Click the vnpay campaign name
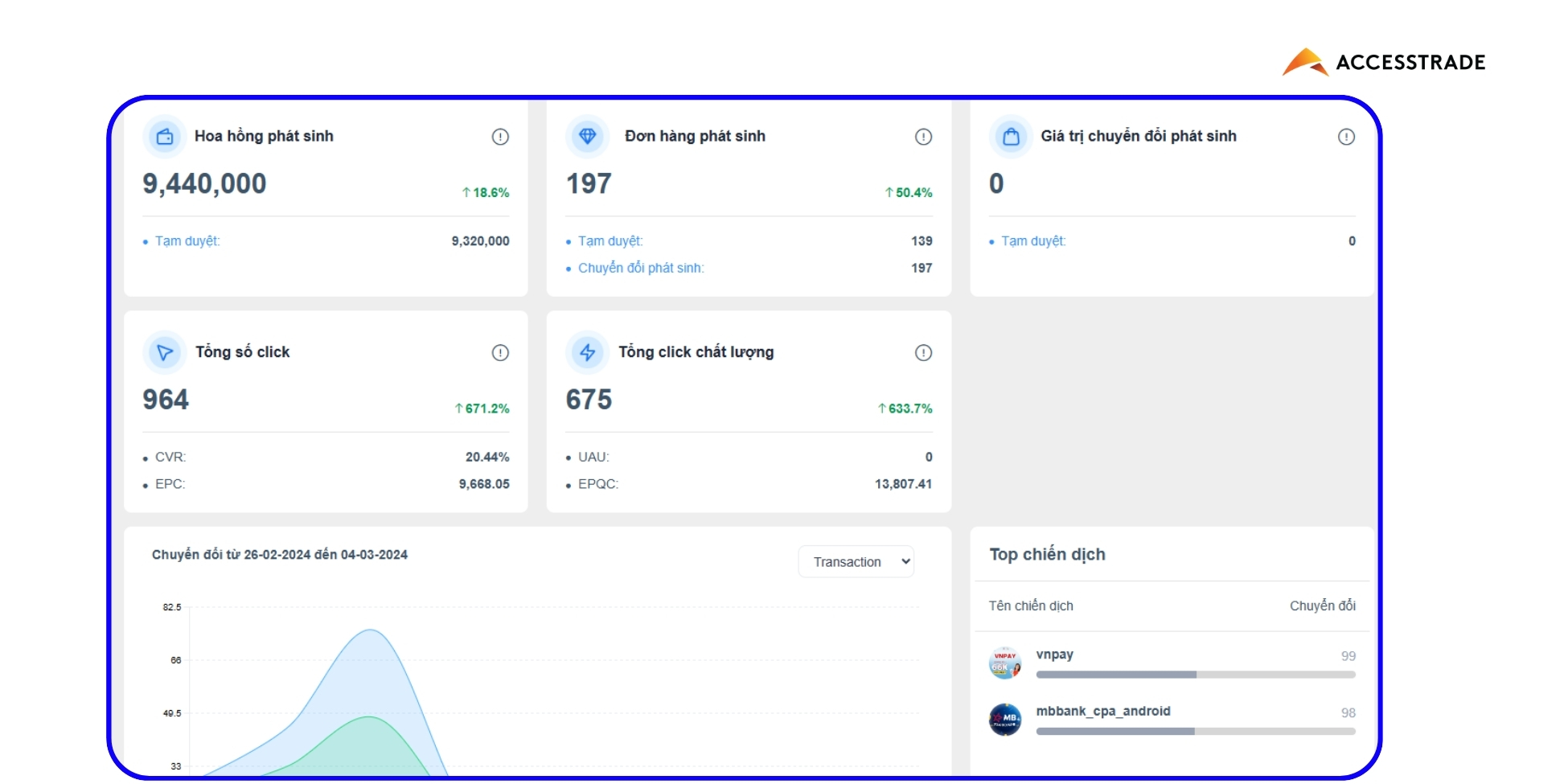The image size is (1568, 784). (1054, 655)
